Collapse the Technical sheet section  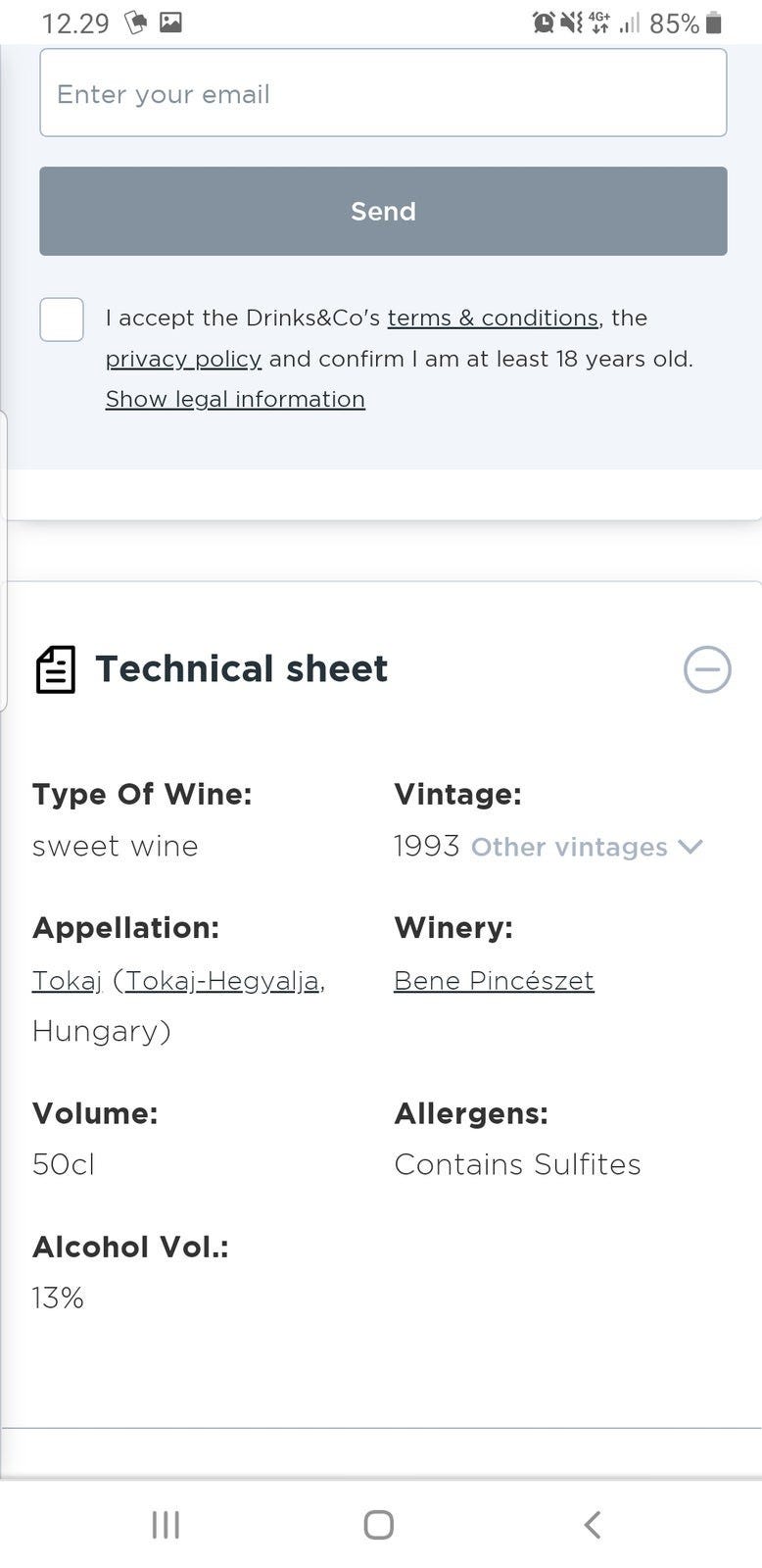tap(707, 669)
